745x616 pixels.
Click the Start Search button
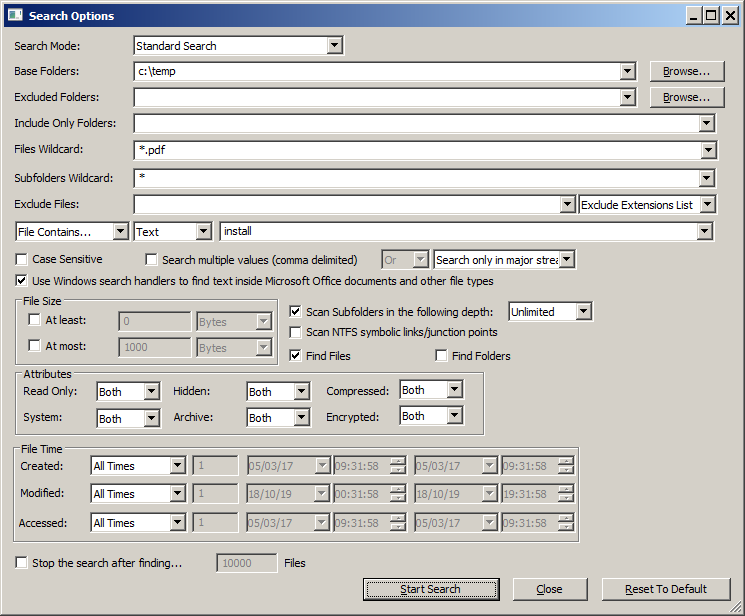coord(430,589)
